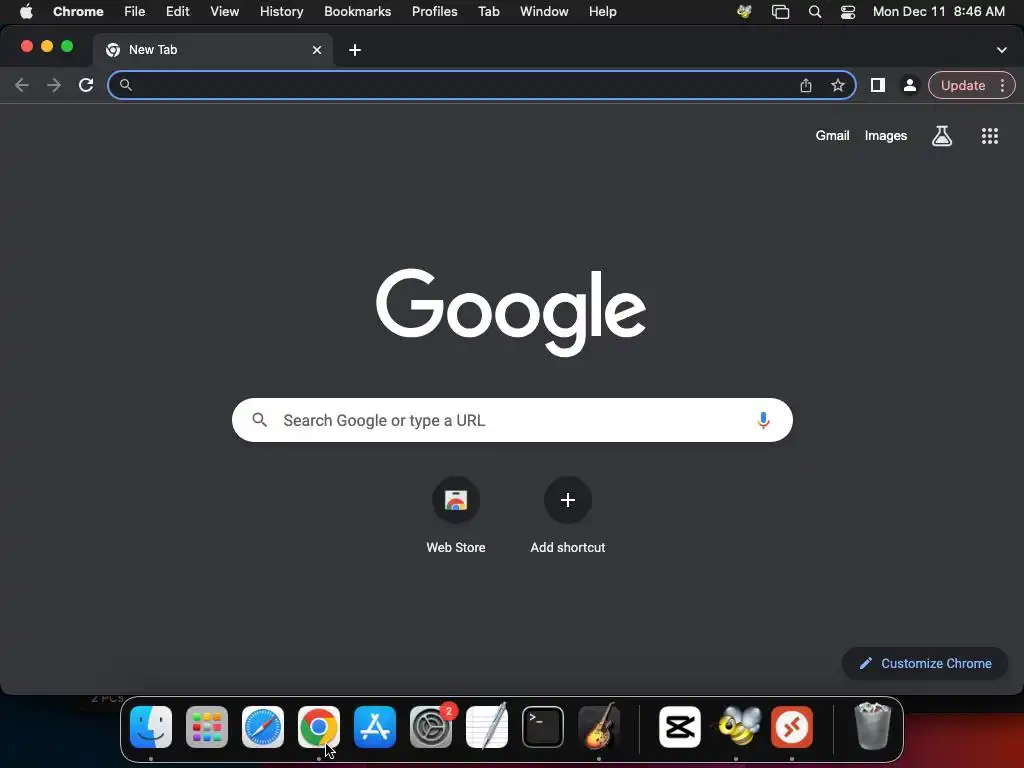Click the bee icon in the menu bar
The height and width of the screenshot is (768, 1024).
click(744, 12)
